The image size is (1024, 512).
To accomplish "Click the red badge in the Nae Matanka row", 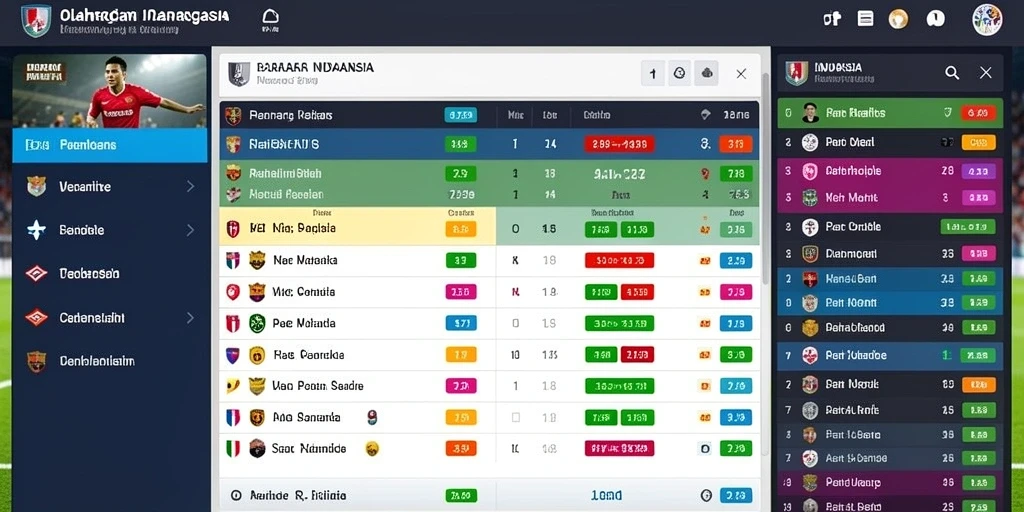I will (x=619, y=261).
